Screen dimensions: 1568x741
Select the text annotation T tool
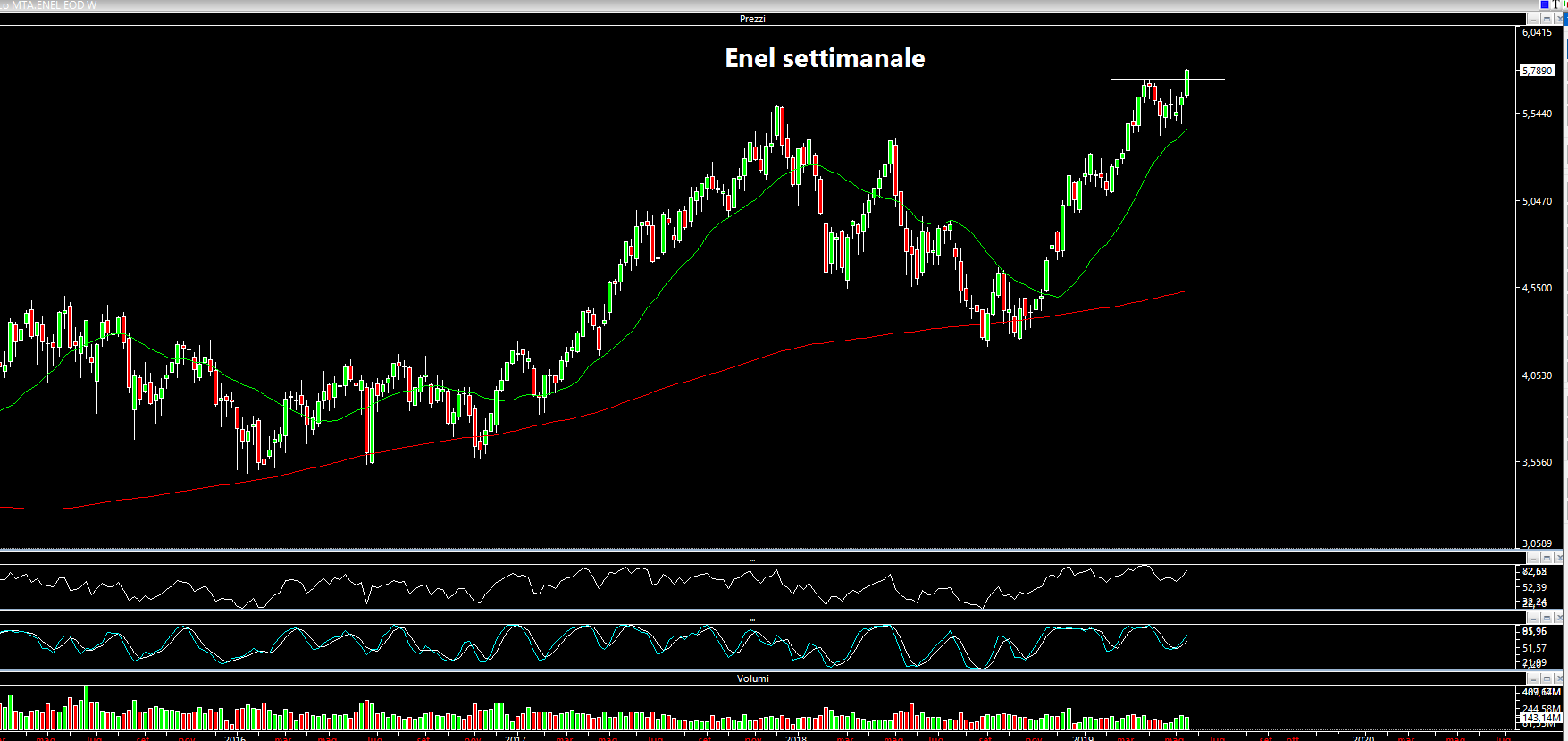click(1556, 4)
